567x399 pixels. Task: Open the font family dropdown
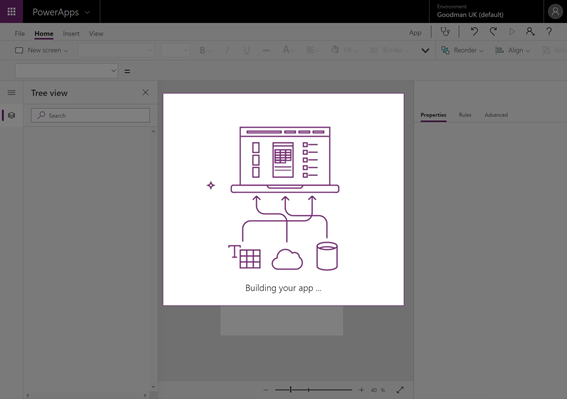(x=116, y=50)
